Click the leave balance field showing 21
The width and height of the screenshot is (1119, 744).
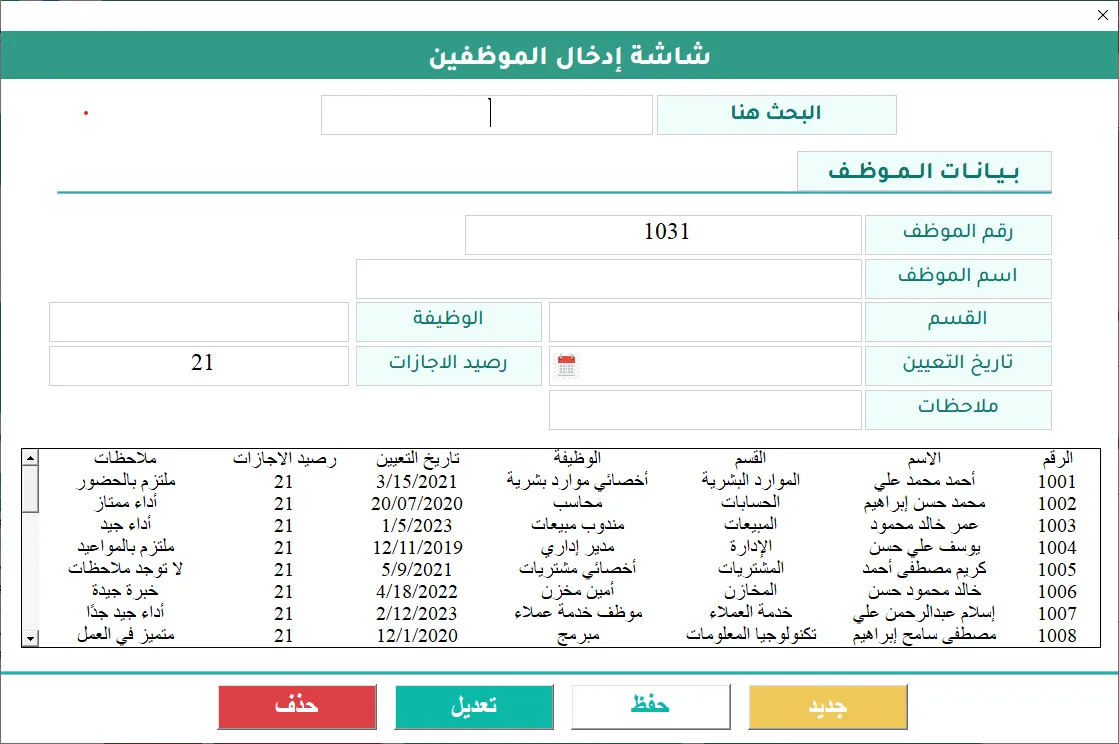198,366
